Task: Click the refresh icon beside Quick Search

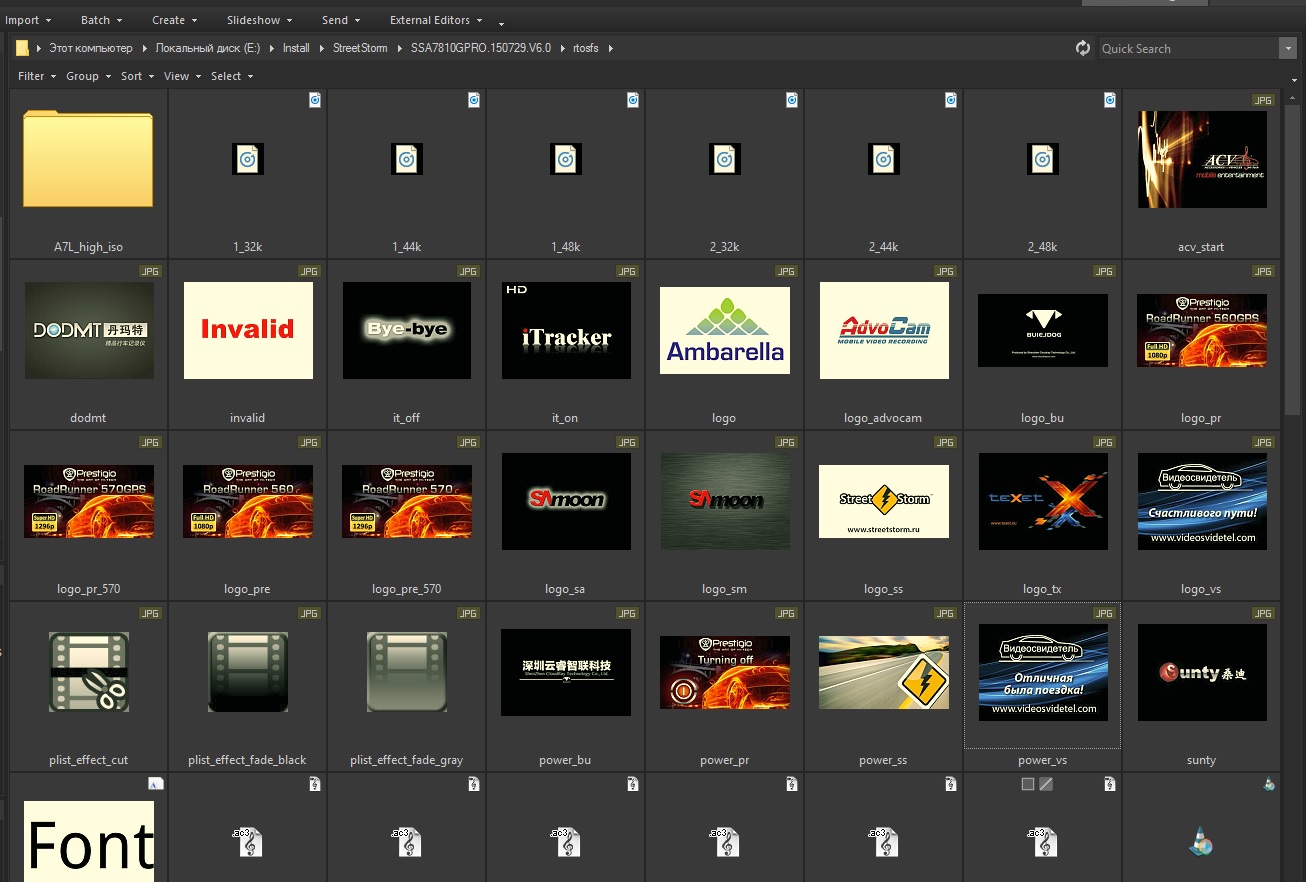Action: coord(1083,48)
